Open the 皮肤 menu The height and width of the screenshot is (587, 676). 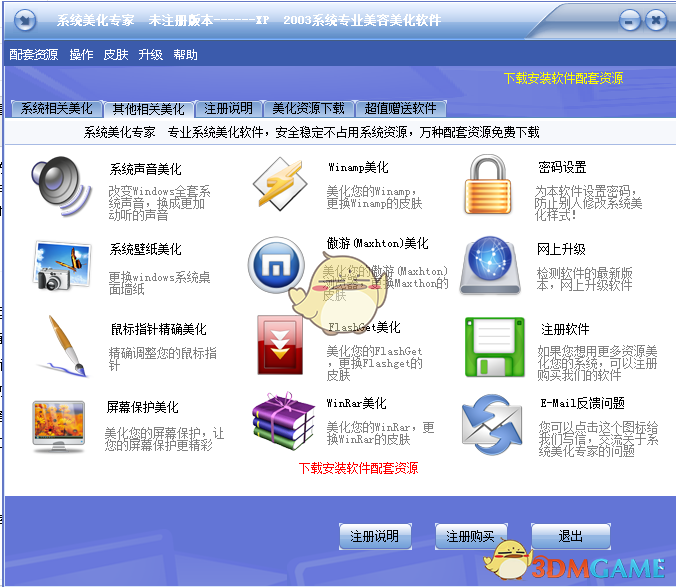pyautogui.click(x=116, y=54)
